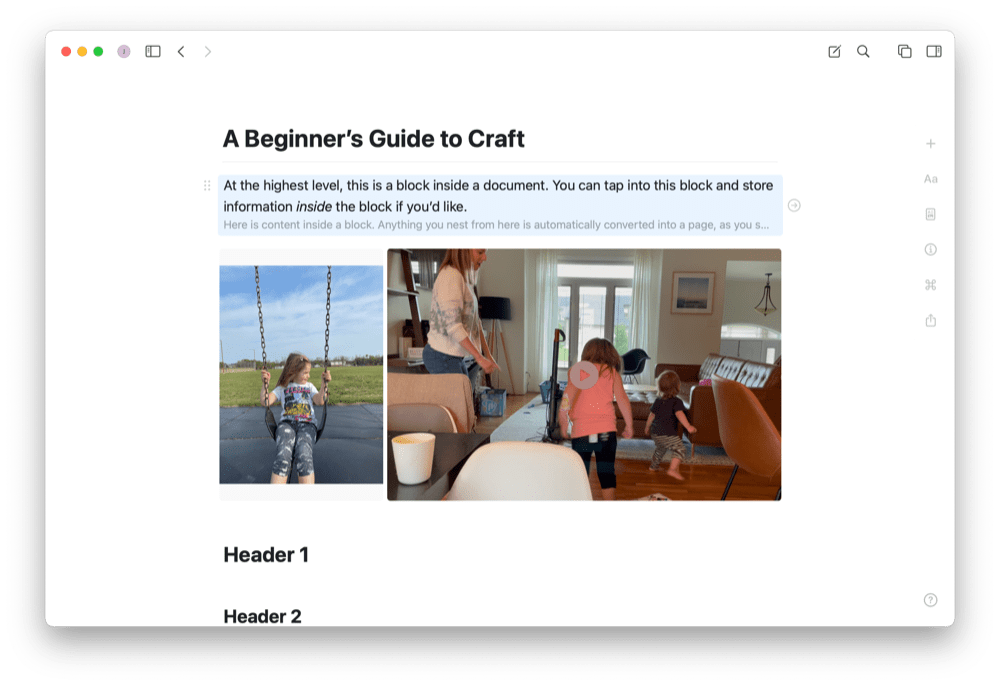
Task: Click the gray 'Here is content inside a block' preview
Action: click(x=496, y=225)
